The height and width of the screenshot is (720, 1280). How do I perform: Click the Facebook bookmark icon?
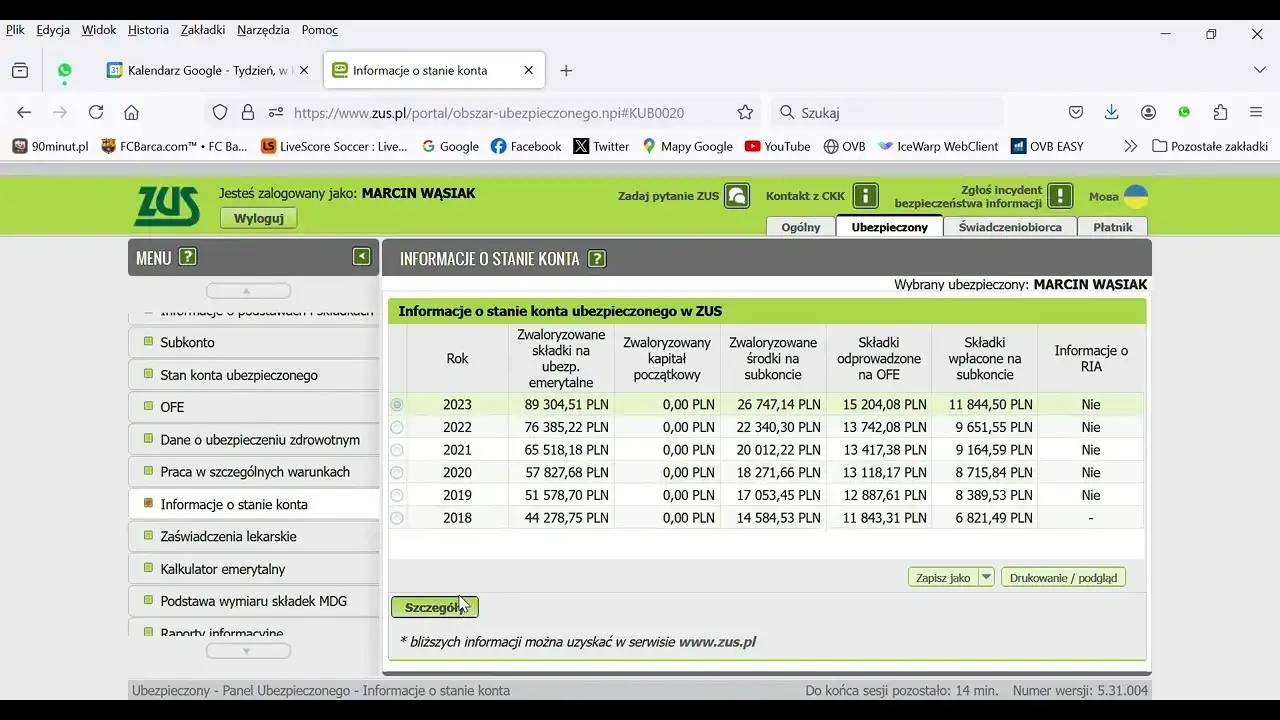[497, 146]
